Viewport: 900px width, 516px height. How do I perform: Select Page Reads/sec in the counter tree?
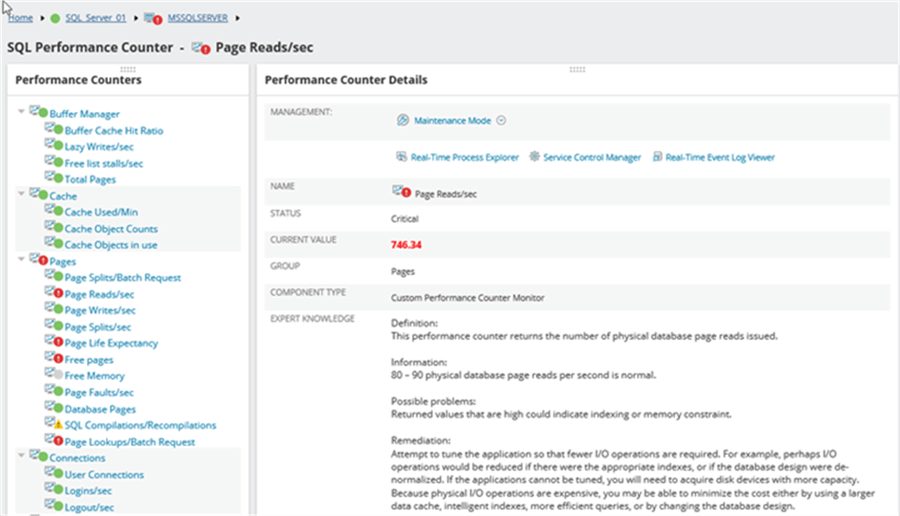[99, 294]
